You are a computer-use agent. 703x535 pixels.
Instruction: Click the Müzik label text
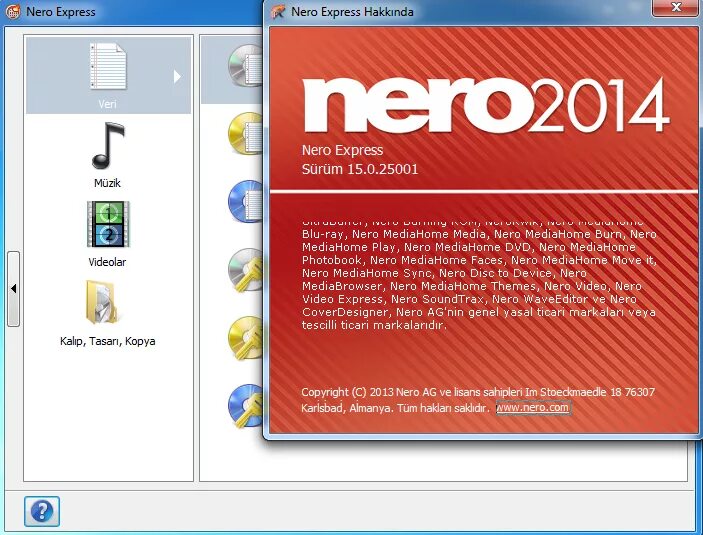[x=108, y=183]
